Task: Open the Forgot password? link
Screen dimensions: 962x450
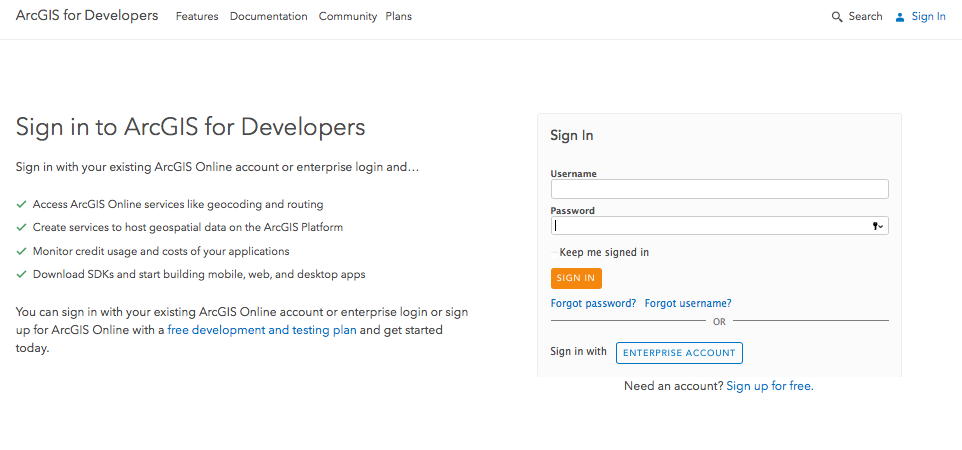Action: (x=593, y=303)
